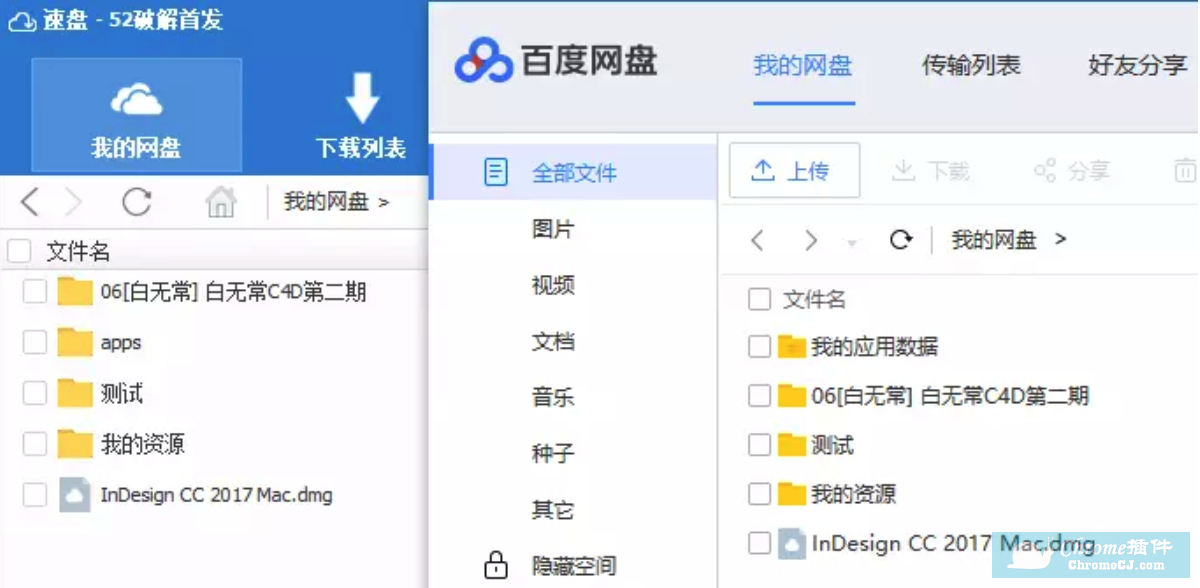Select 文档 category in sidebar

(x=553, y=341)
